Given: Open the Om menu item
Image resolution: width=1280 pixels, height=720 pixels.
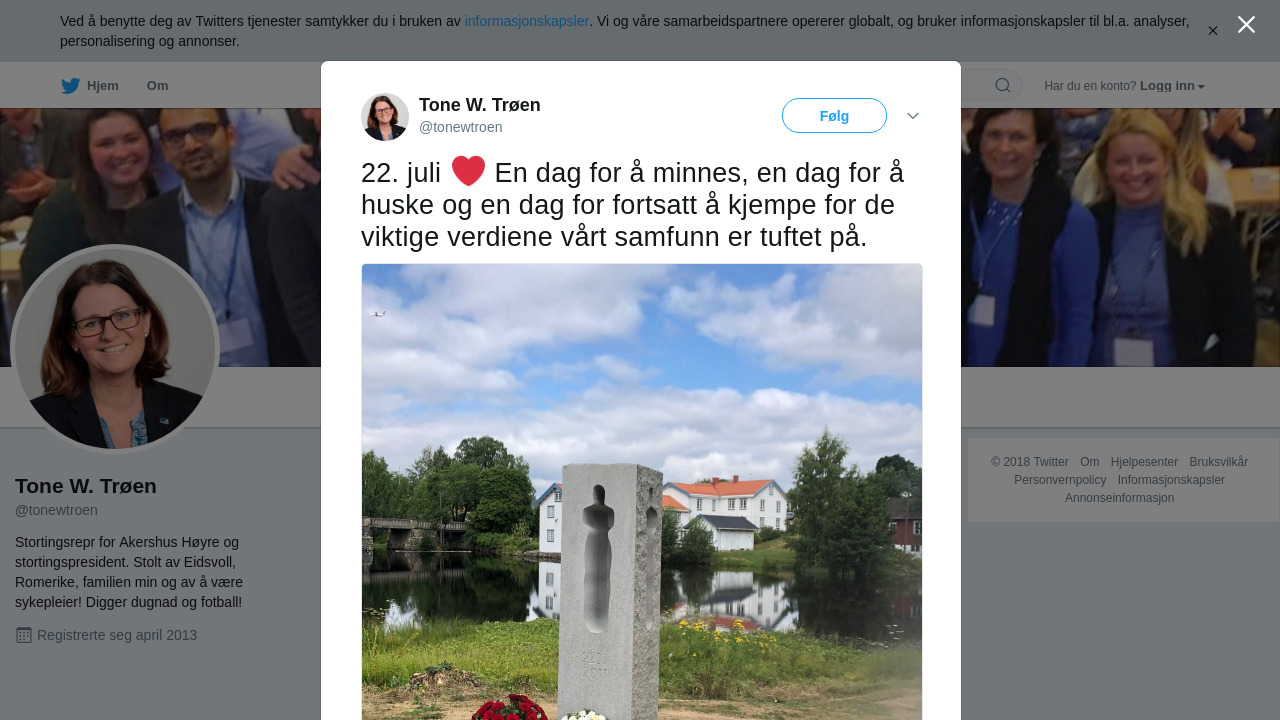Looking at the screenshot, I should coord(157,86).
